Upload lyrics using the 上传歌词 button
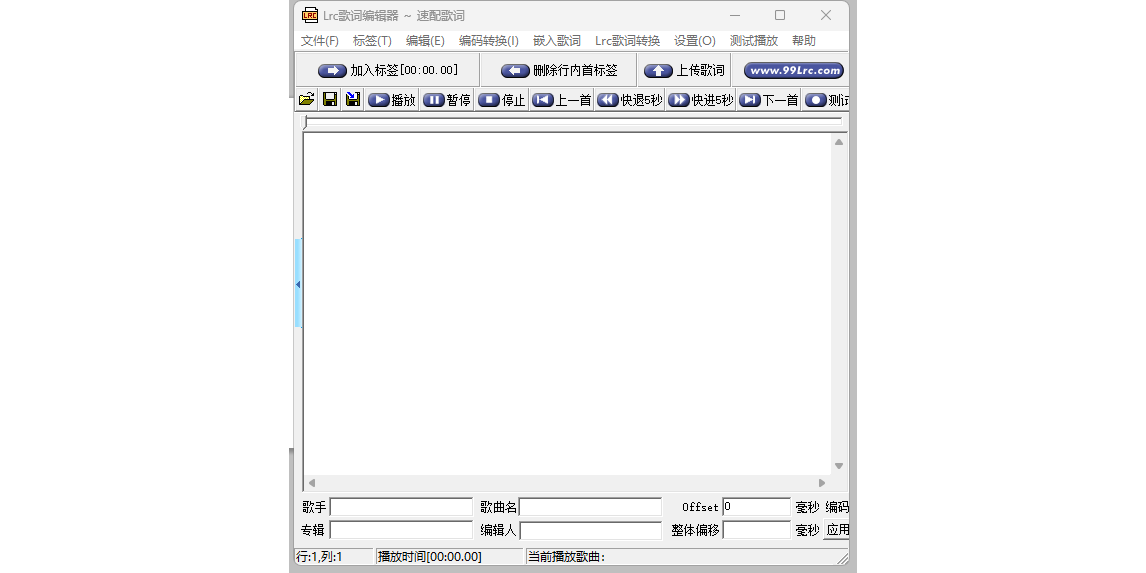The image size is (1146, 573). (685, 71)
